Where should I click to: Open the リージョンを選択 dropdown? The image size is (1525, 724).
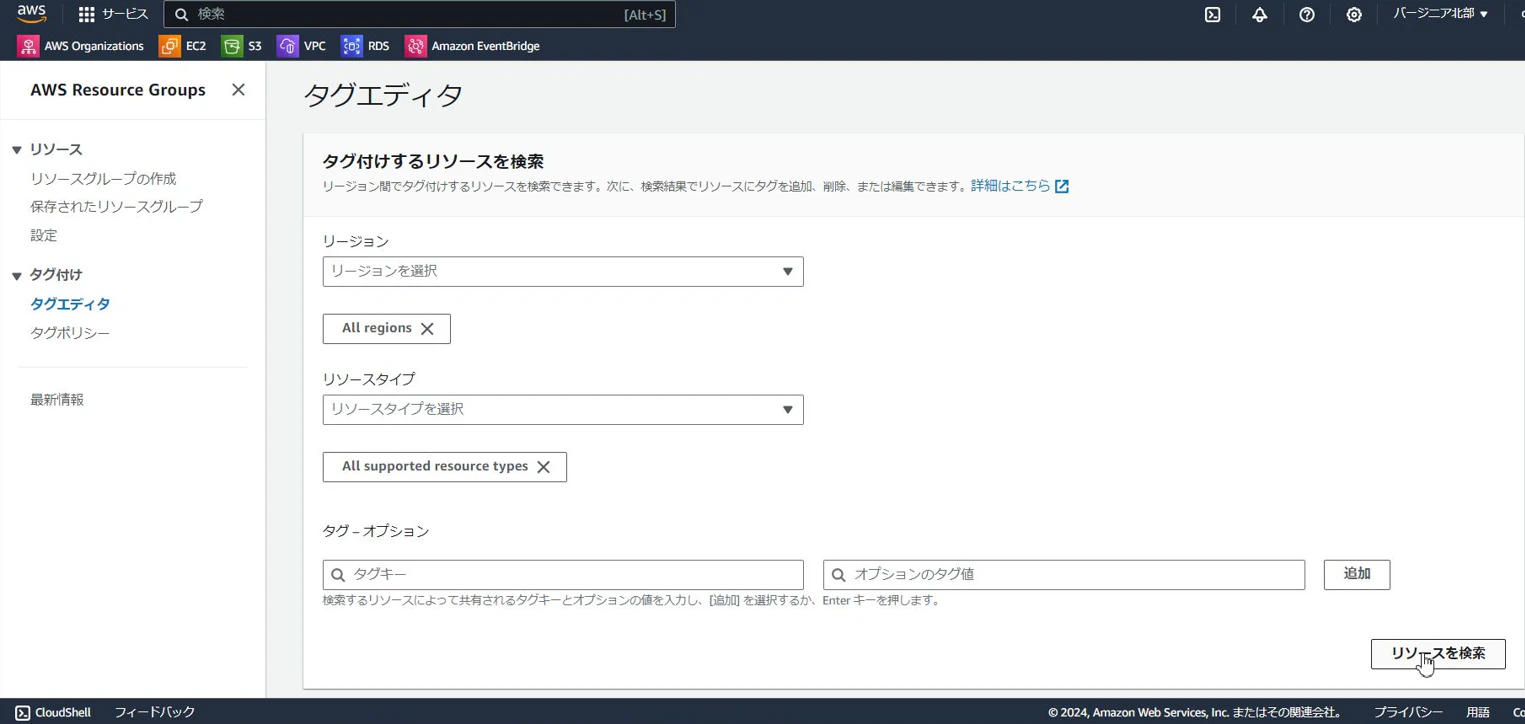coord(563,272)
